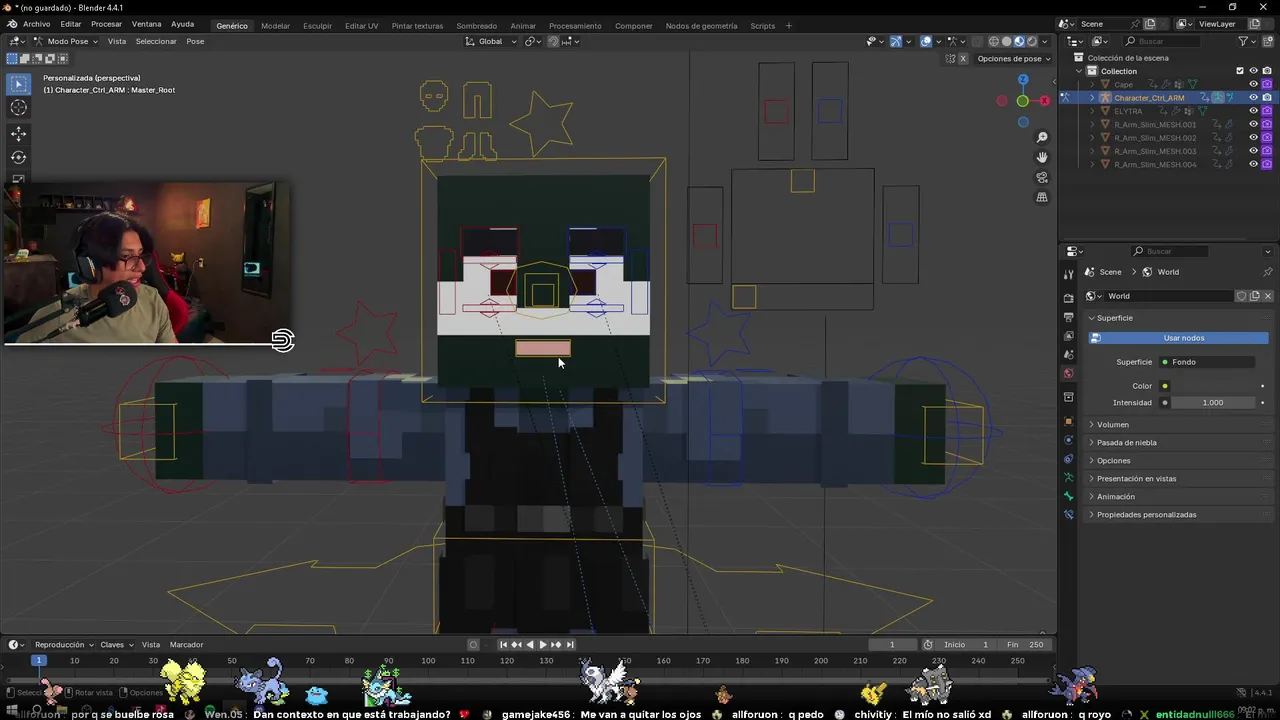Viewport: 1280px width, 720px height.
Task: Open viewport shading options dropdown arrow
Action: pyautogui.click(x=1047, y=41)
